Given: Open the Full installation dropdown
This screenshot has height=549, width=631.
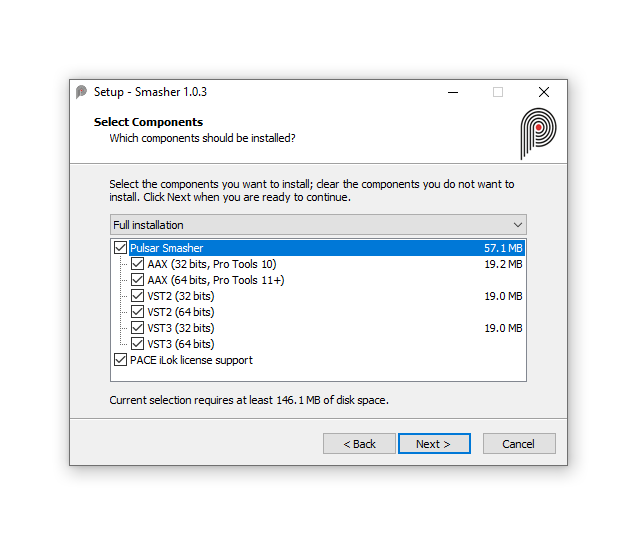Looking at the screenshot, I should [318, 225].
